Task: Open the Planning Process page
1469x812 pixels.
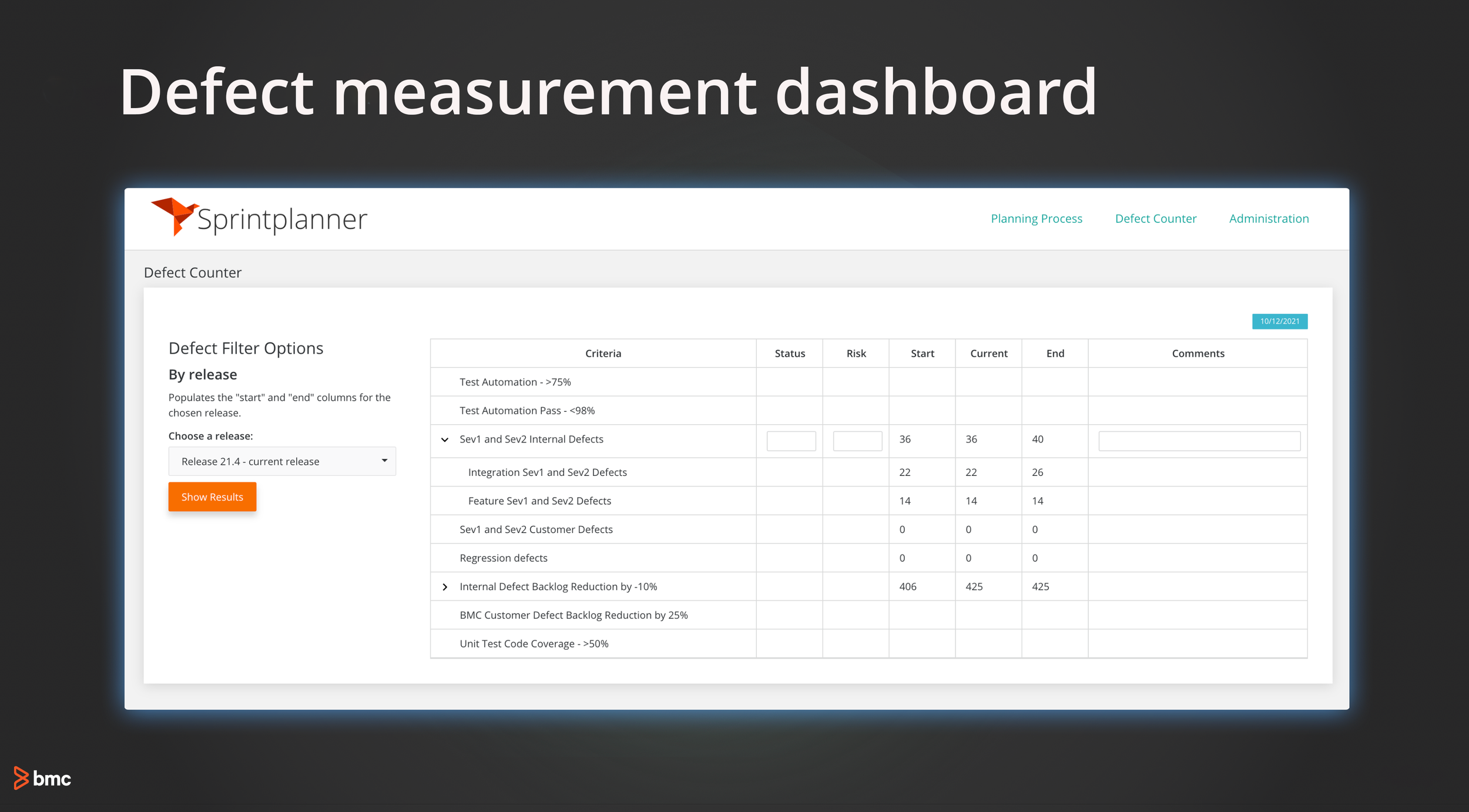Action: (x=1036, y=218)
